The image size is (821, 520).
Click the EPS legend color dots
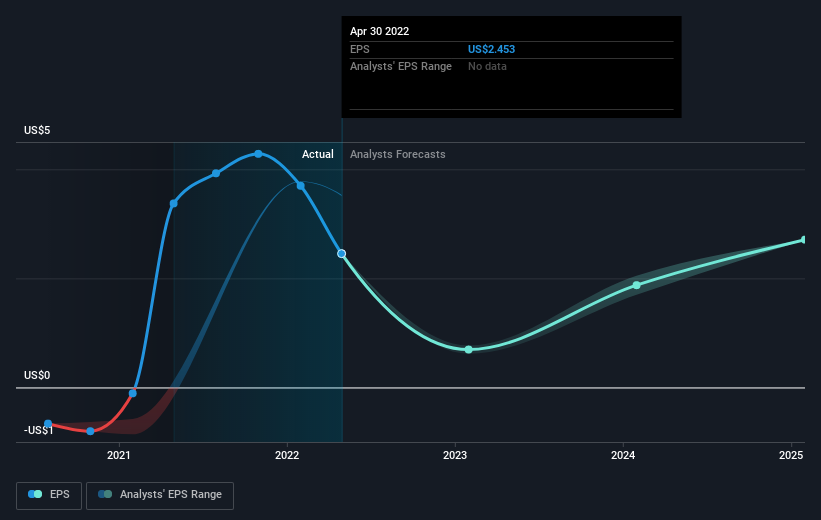click(x=36, y=494)
